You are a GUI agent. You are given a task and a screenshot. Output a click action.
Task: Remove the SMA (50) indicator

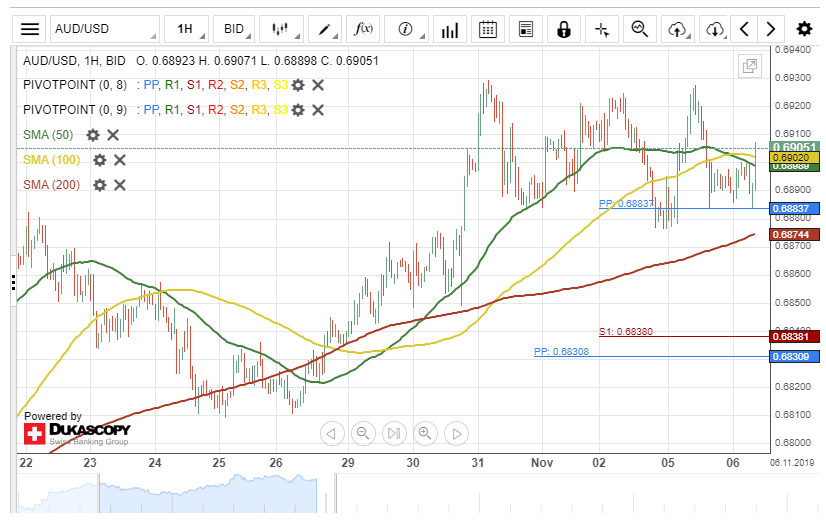coord(113,135)
